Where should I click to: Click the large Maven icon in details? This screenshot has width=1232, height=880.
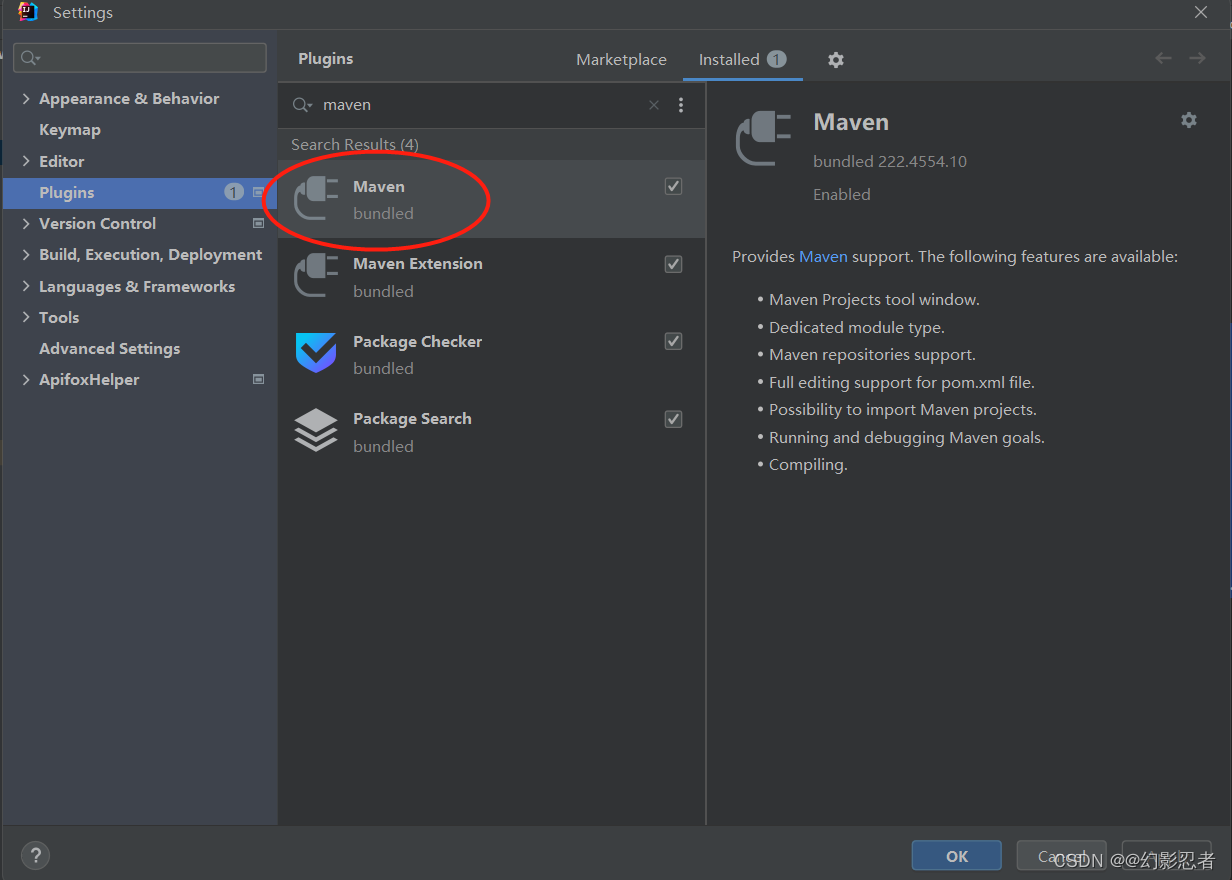pos(763,138)
